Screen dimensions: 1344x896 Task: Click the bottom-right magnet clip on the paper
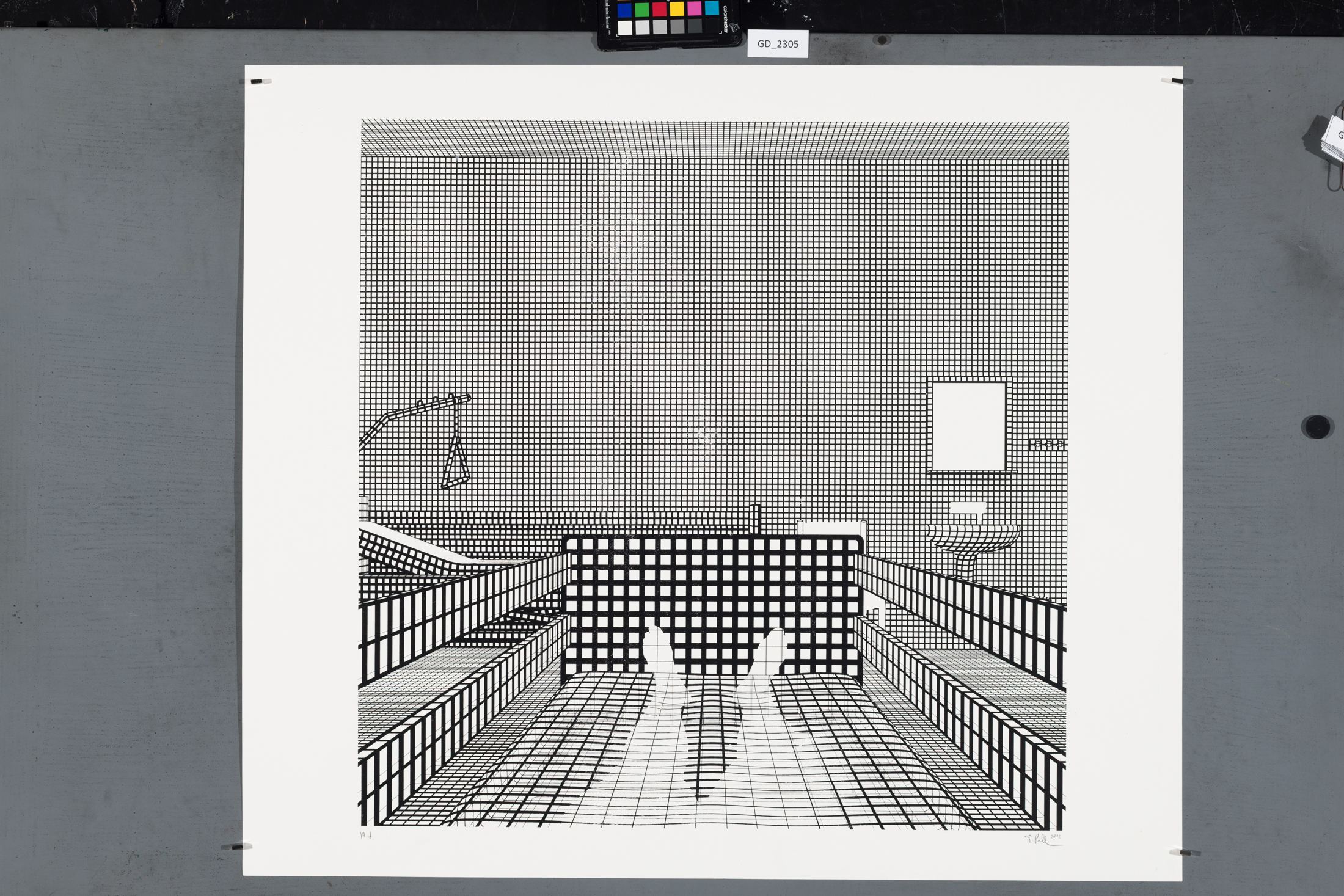(x=1184, y=852)
